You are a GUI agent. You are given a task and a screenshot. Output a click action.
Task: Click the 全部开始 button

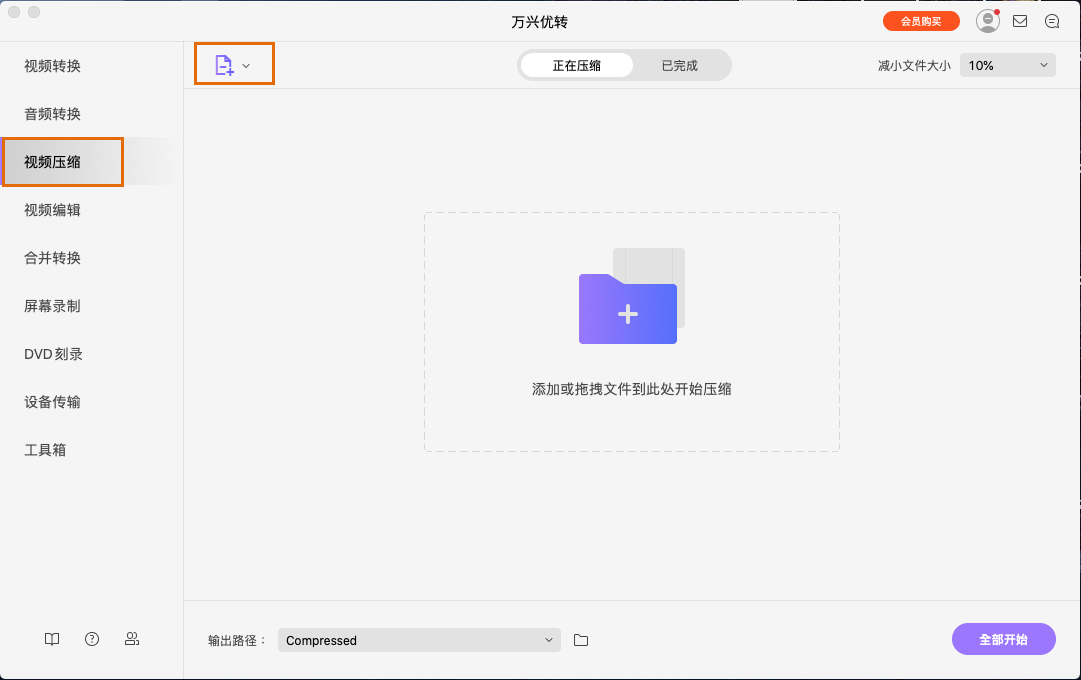point(1003,639)
